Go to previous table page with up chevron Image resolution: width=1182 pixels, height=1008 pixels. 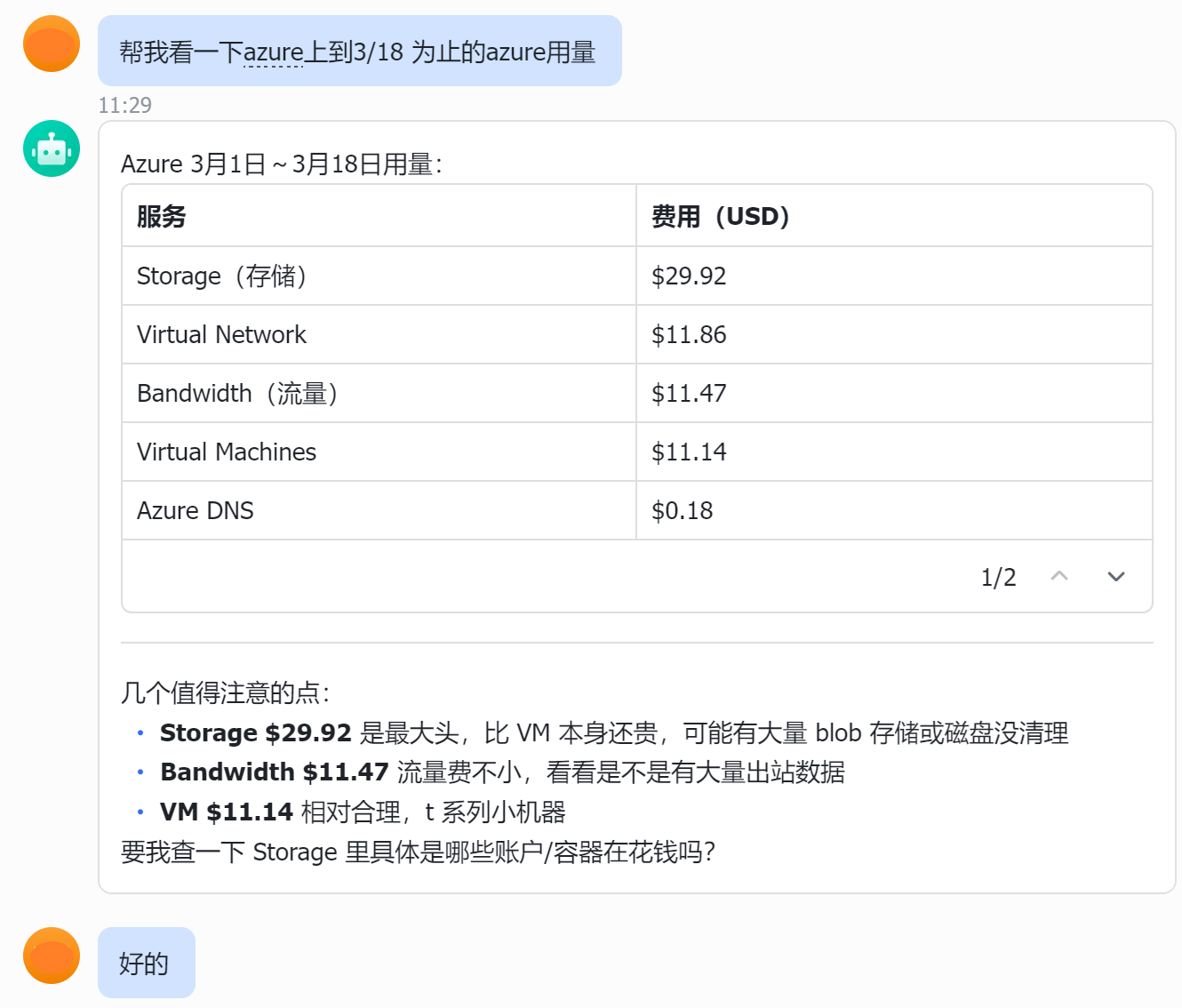(x=1059, y=577)
